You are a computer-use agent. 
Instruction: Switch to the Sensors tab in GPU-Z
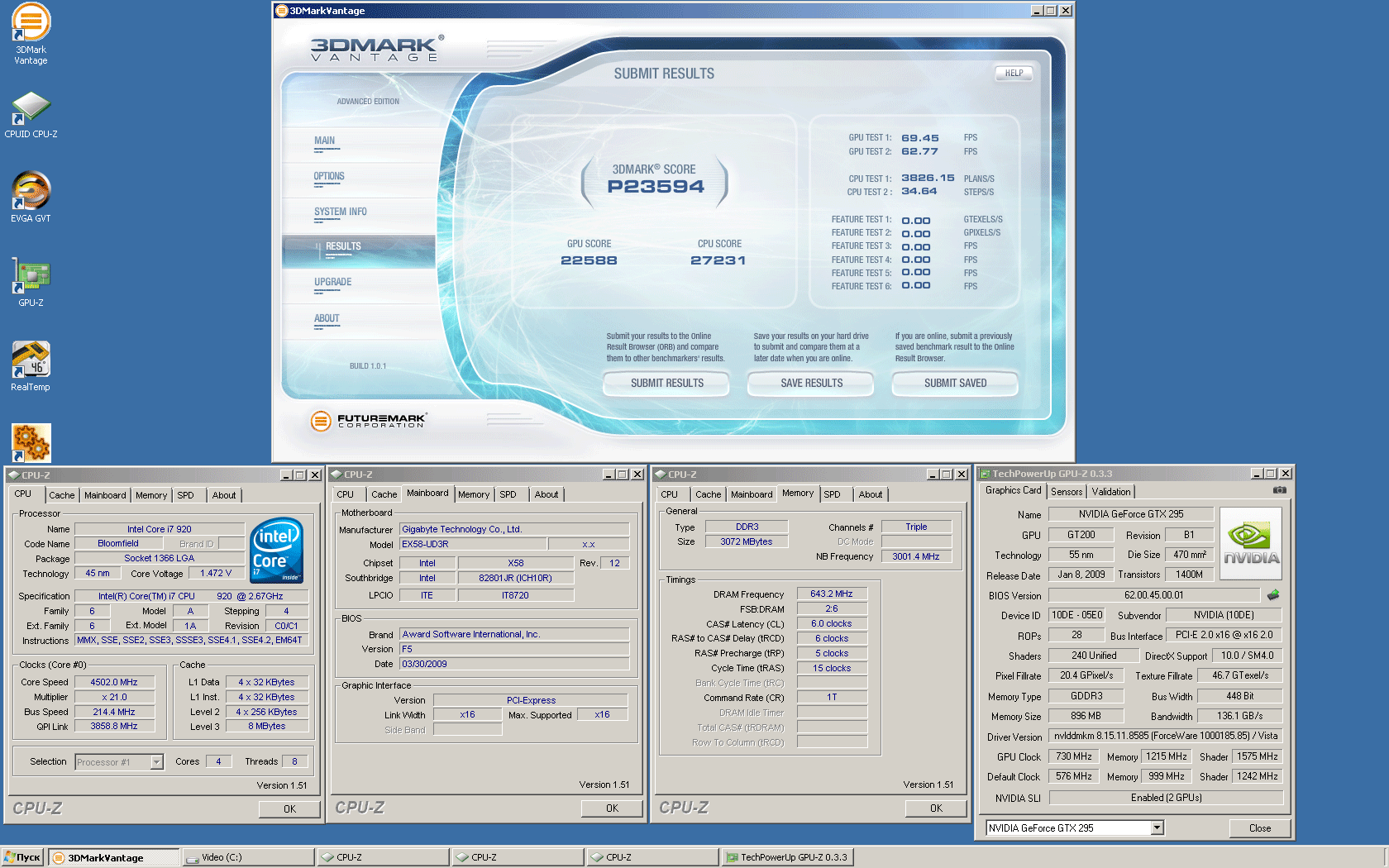coord(1067,491)
